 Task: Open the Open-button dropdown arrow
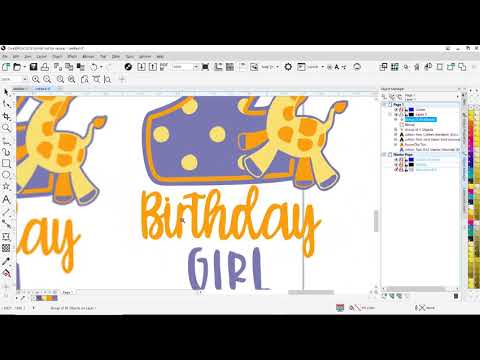coord(24,67)
